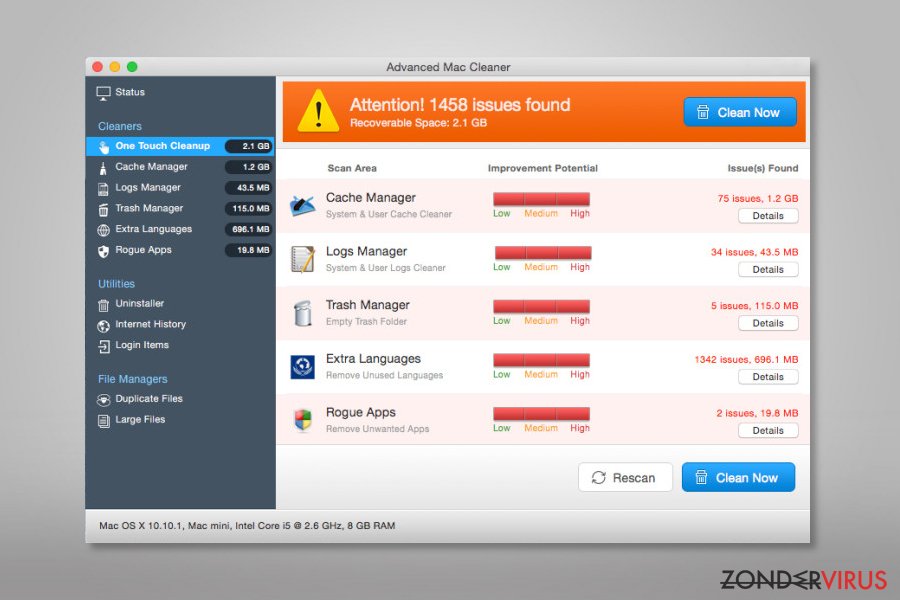The height and width of the screenshot is (600, 900).
Task: Click the 'Scan Area' column header
Action: coord(352,168)
